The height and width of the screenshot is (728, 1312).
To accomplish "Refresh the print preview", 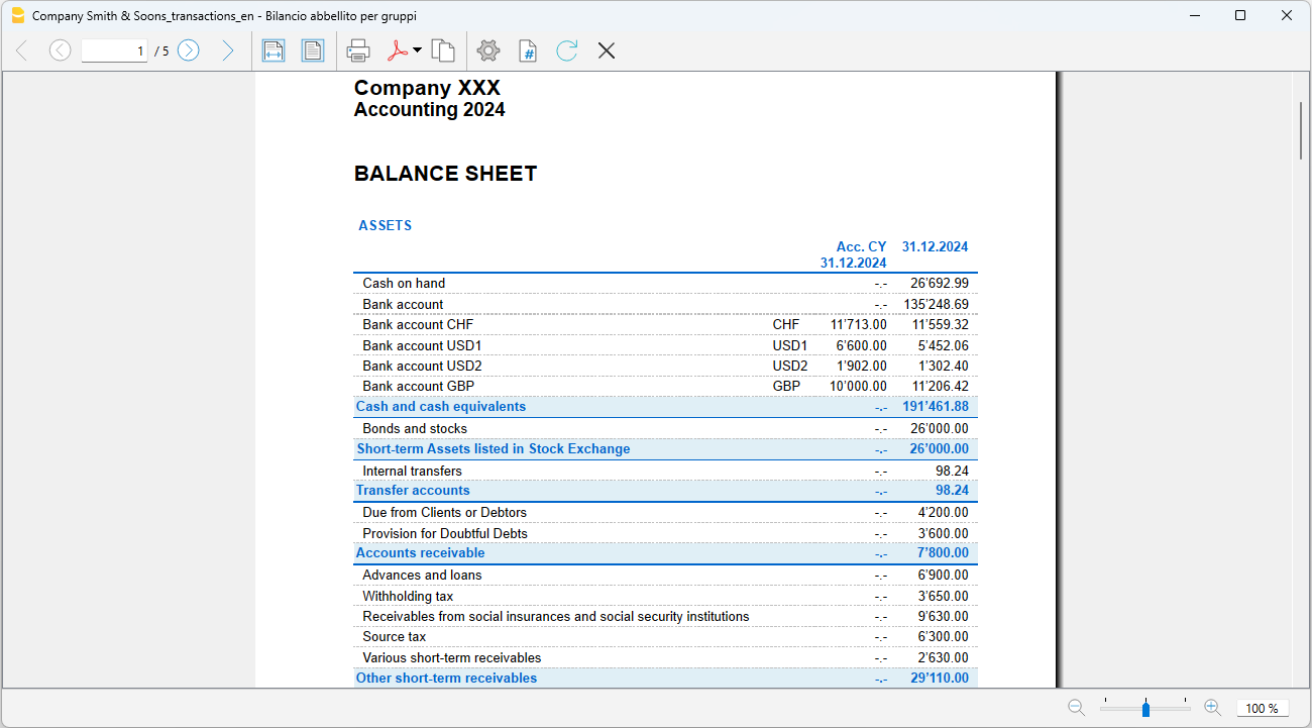I will [x=566, y=50].
